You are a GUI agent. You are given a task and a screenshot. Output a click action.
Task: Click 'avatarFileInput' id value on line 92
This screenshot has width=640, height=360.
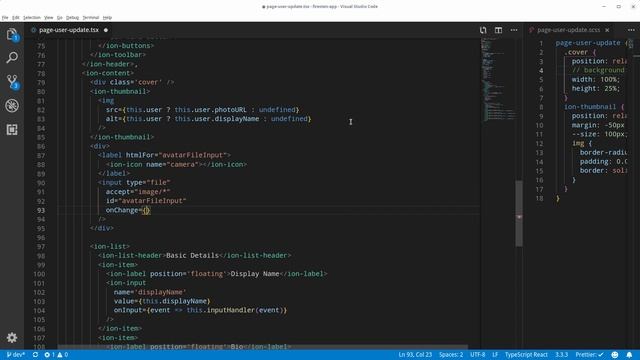click(x=152, y=201)
